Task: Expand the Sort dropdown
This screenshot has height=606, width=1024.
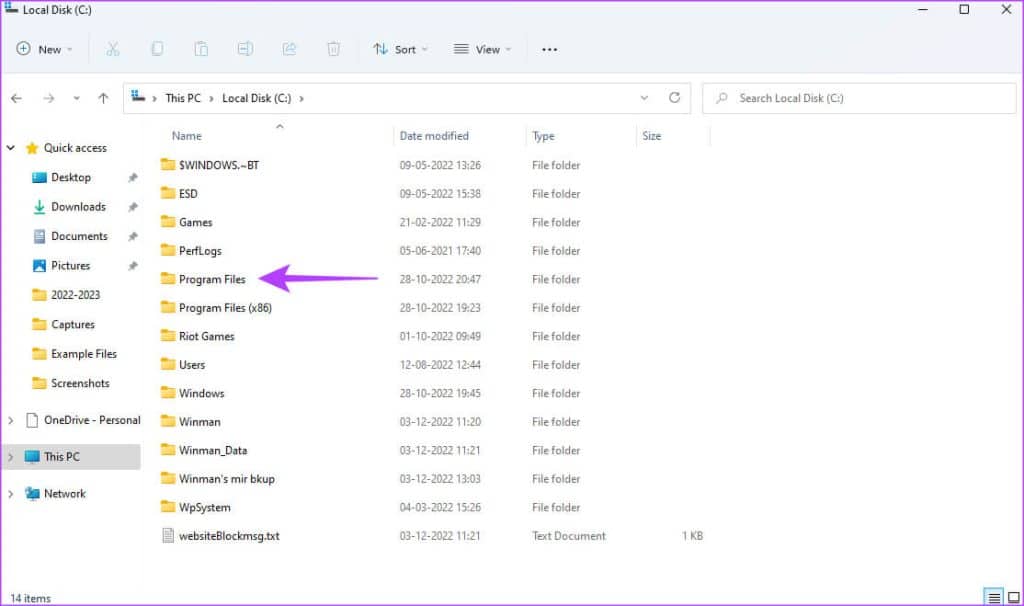Action: [x=401, y=49]
